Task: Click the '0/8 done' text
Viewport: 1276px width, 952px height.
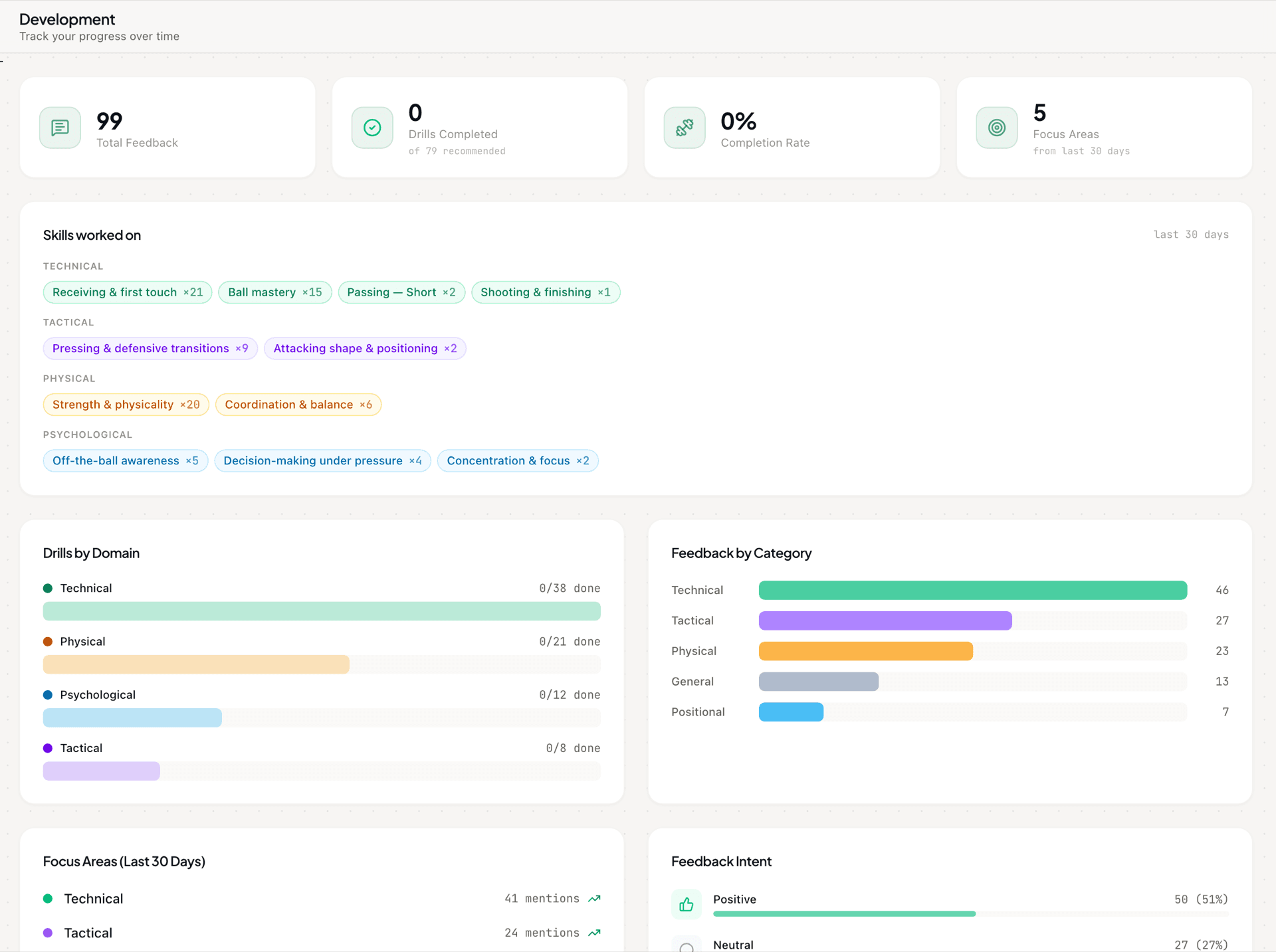Action: pyautogui.click(x=573, y=748)
